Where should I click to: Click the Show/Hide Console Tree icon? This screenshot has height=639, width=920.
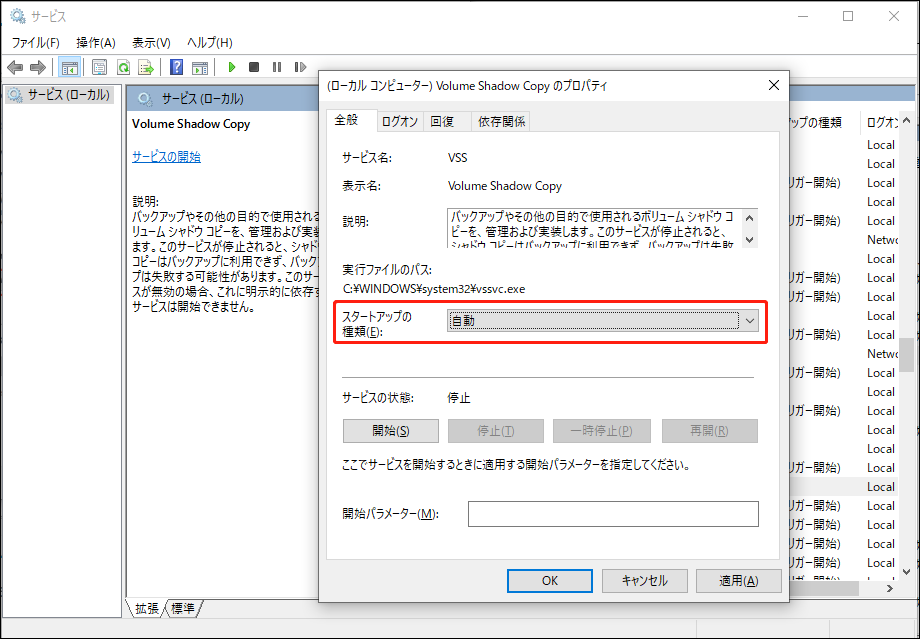tap(69, 67)
